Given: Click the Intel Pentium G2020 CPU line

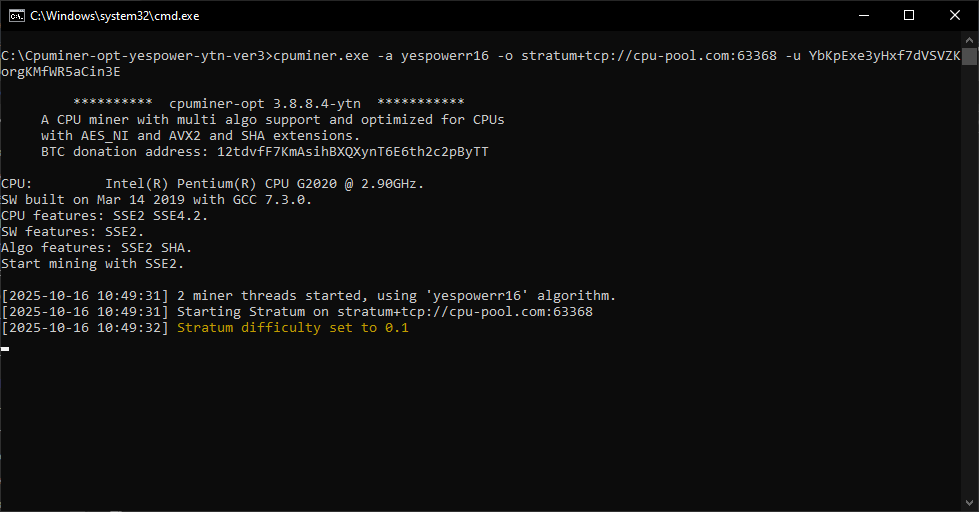Looking at the screenshot, I should pos(212,184).
